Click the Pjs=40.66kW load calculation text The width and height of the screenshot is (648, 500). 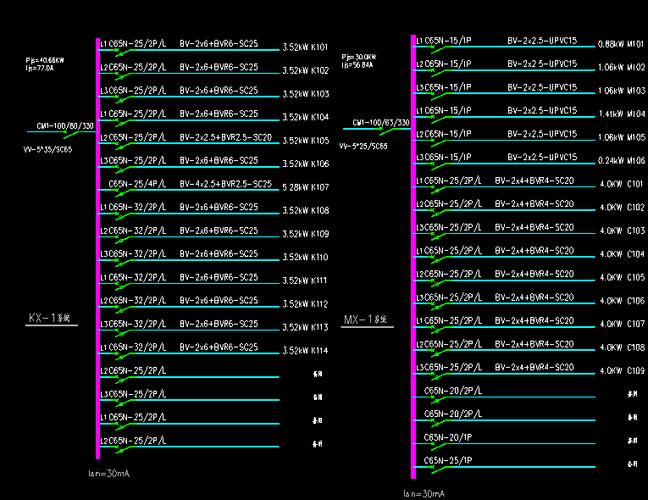point(45,60)
